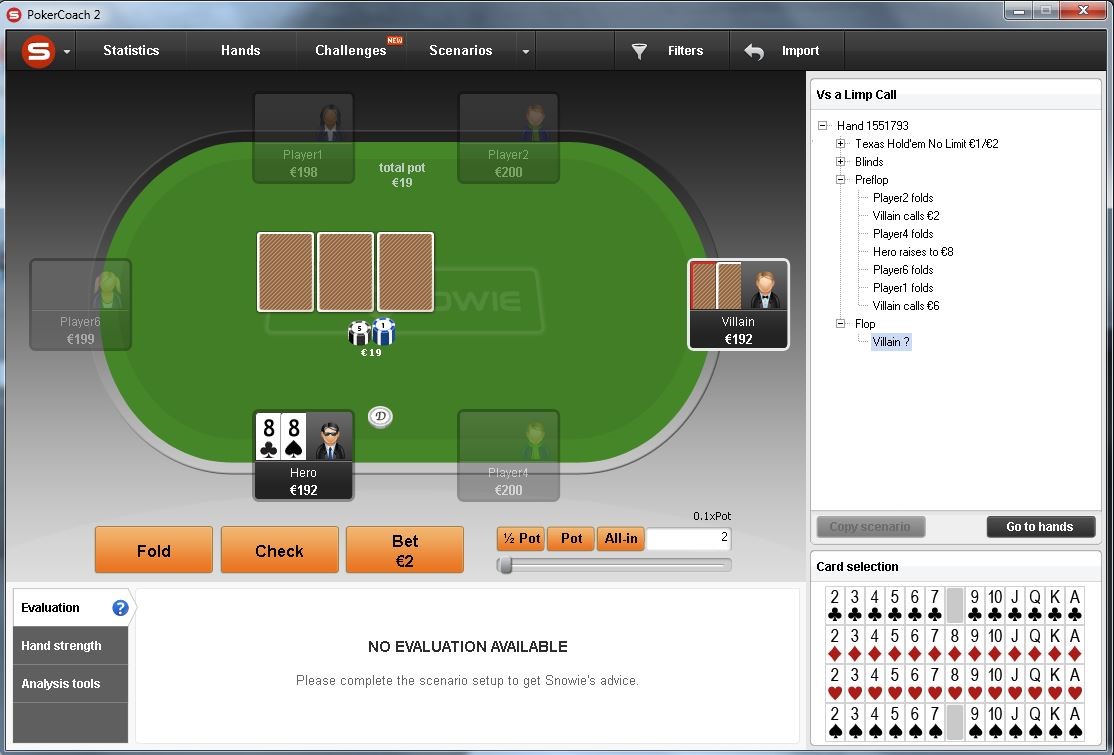Viewport: 1114px width, 755px height.
Task: Click the first face-down flop card
Action: click(285, 272)
